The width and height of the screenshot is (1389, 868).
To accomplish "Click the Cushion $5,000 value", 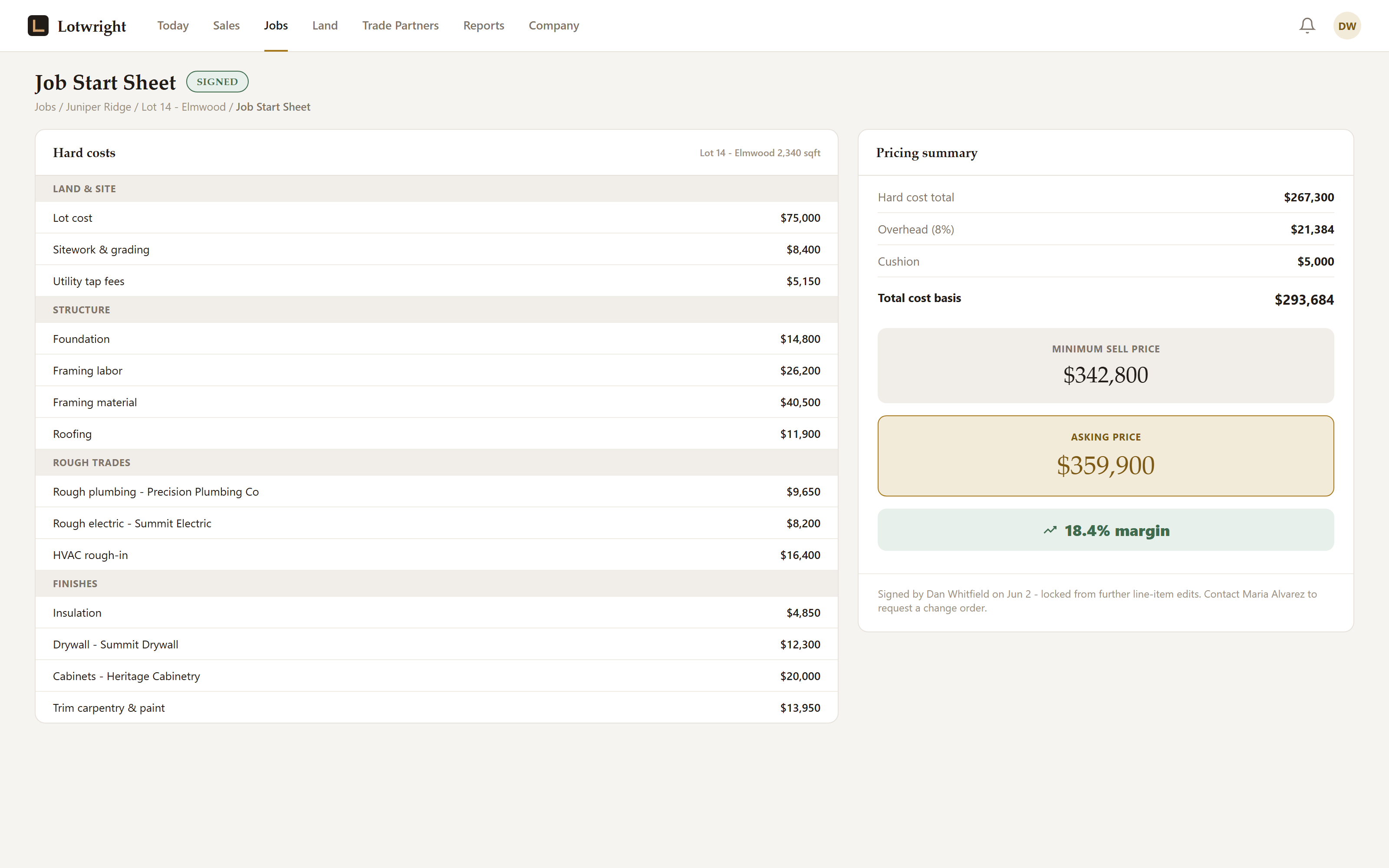I will tap(1316, 262).
